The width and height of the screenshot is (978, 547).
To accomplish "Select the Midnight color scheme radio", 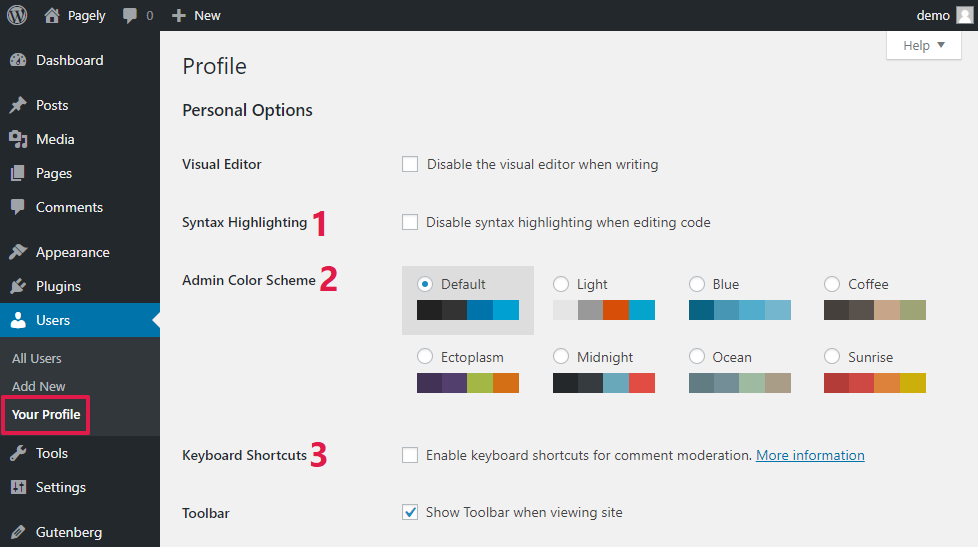I will click(561, 357).
